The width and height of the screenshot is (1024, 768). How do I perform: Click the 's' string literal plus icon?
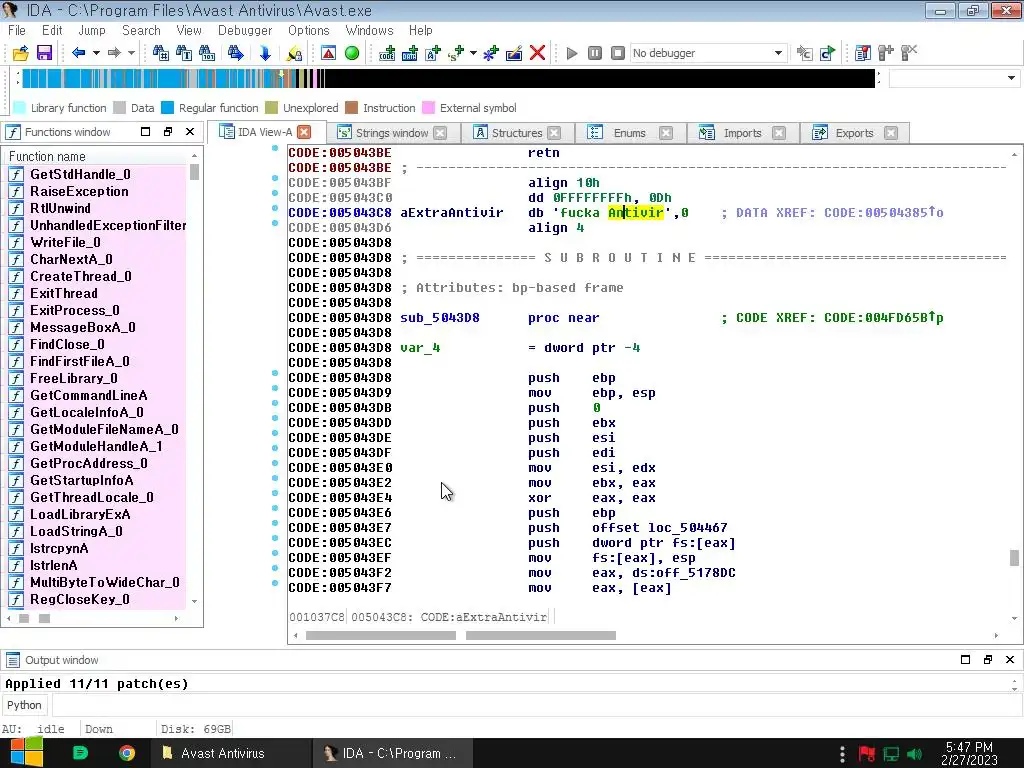click(456, 53)
